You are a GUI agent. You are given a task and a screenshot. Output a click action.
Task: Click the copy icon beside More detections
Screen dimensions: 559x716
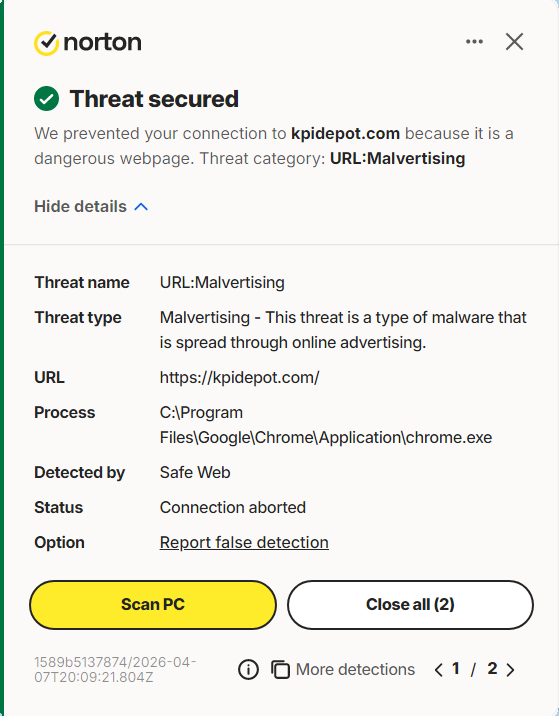(280, 670)
